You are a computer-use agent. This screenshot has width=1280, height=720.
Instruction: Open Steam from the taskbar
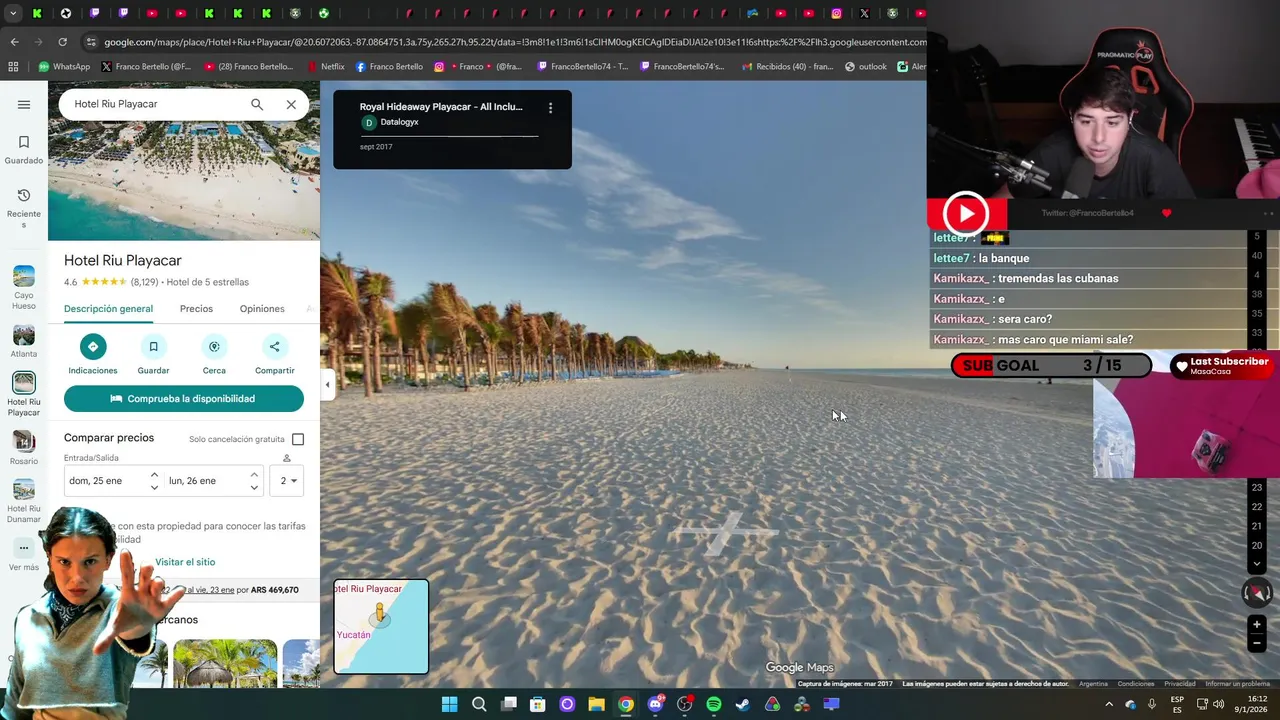[743, 704]
